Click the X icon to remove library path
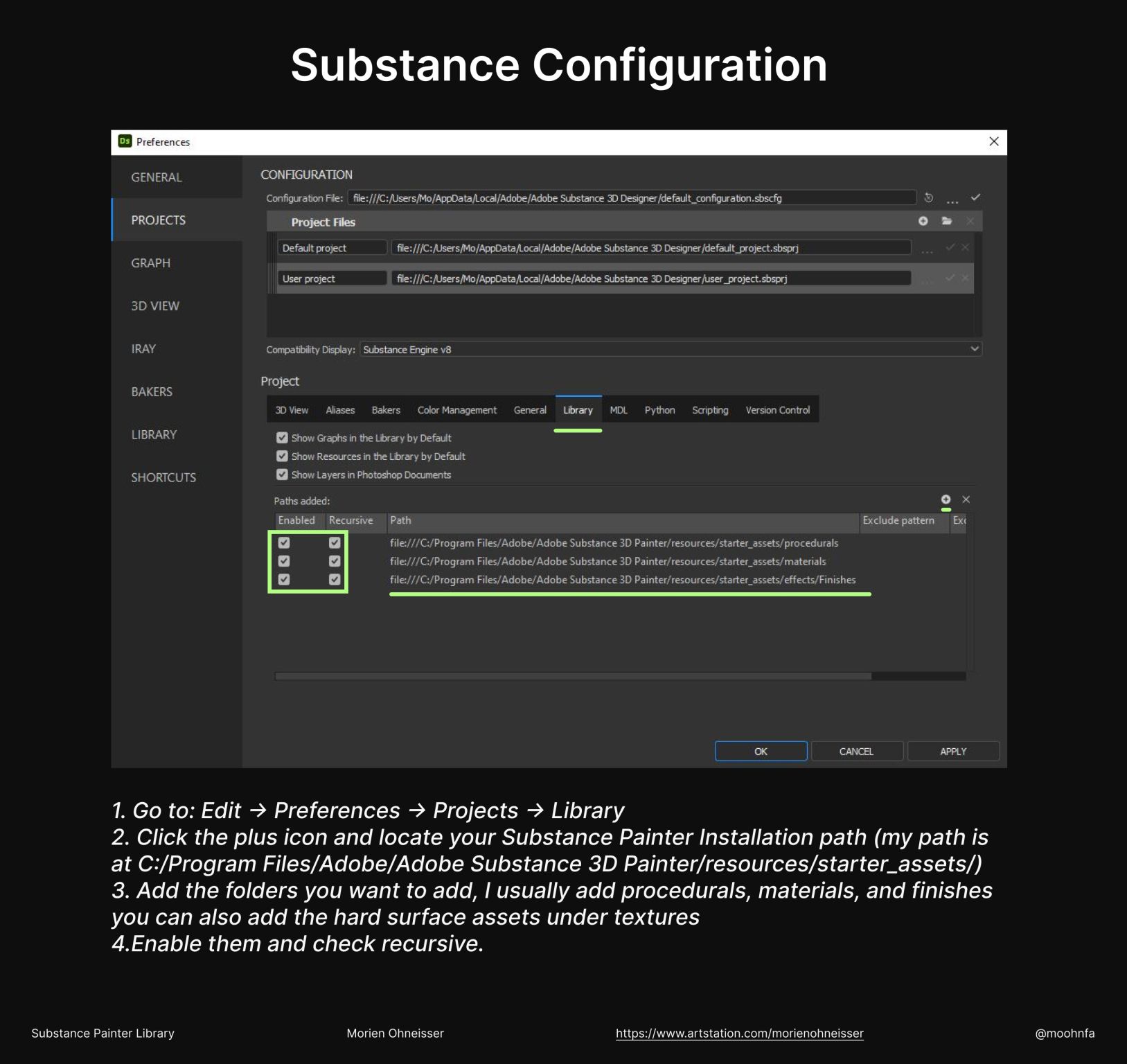Image resolution: width=1127 pixels, height=1064 pixels. [x=966, y=499]
